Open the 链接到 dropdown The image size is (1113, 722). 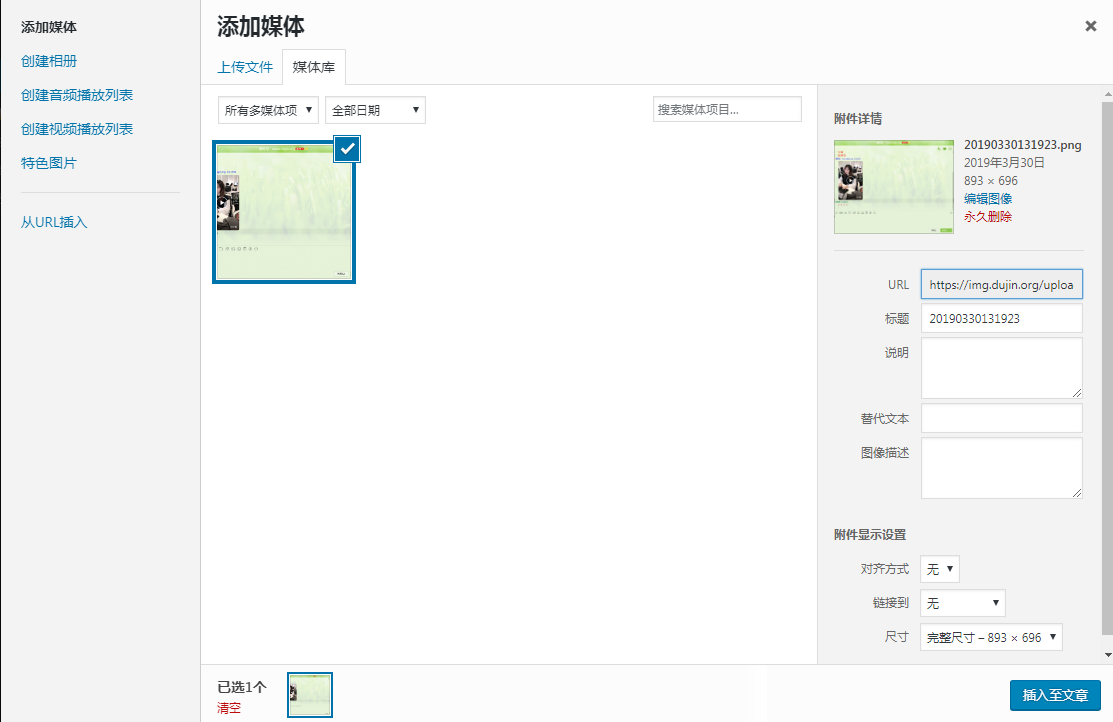[963, 603]
